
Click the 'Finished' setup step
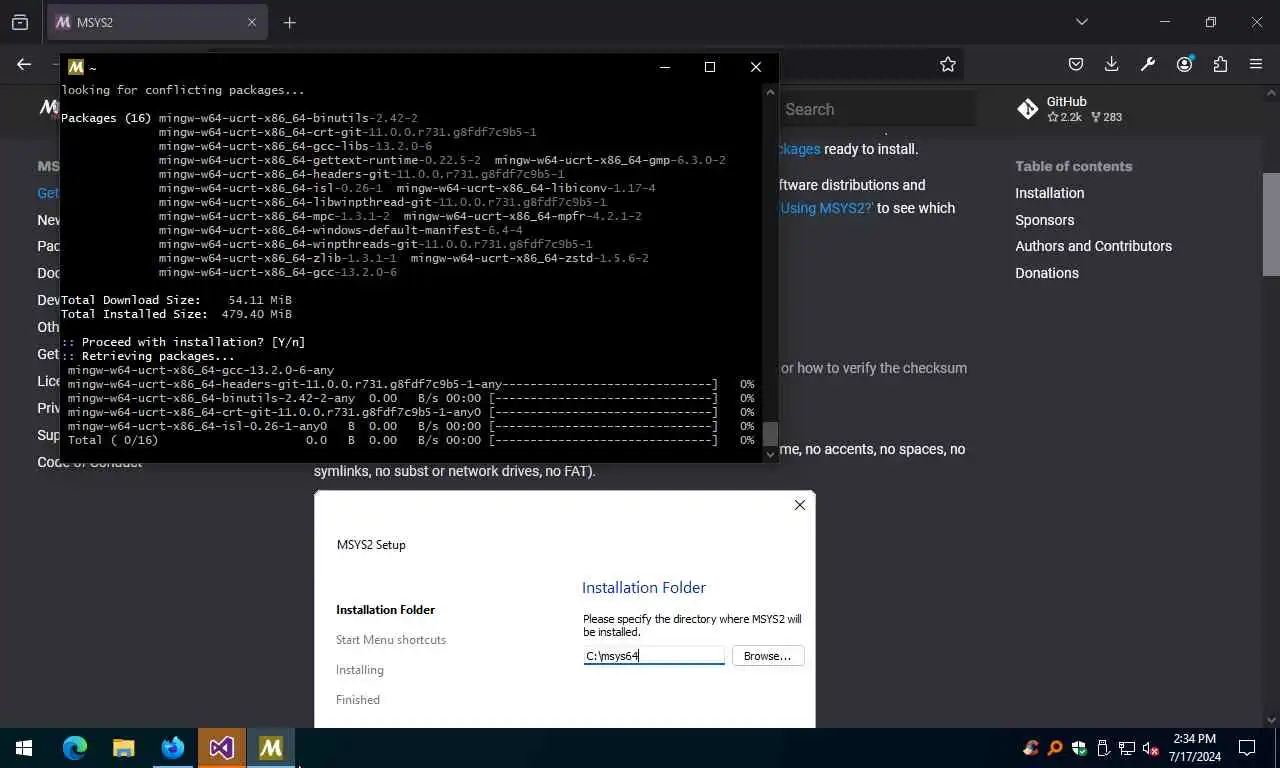(x=358, y=700)
